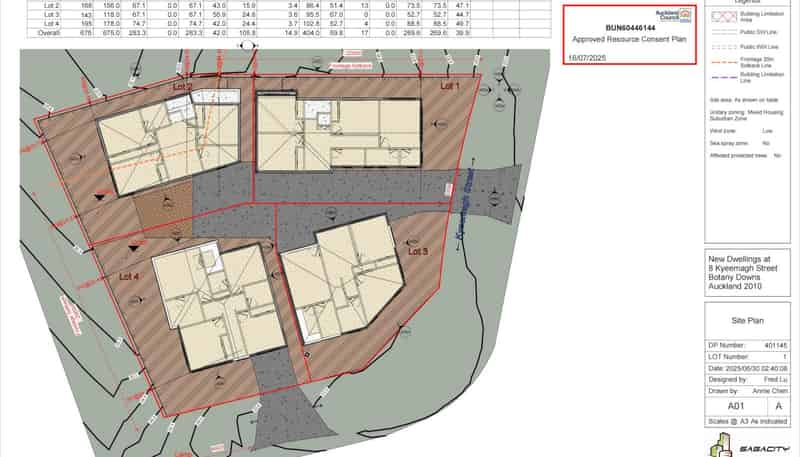The height and width of the screenshot is (457, 800).
Task: Click the Lot 4 dwelling floor plan
Action: (x=219, y=307)
